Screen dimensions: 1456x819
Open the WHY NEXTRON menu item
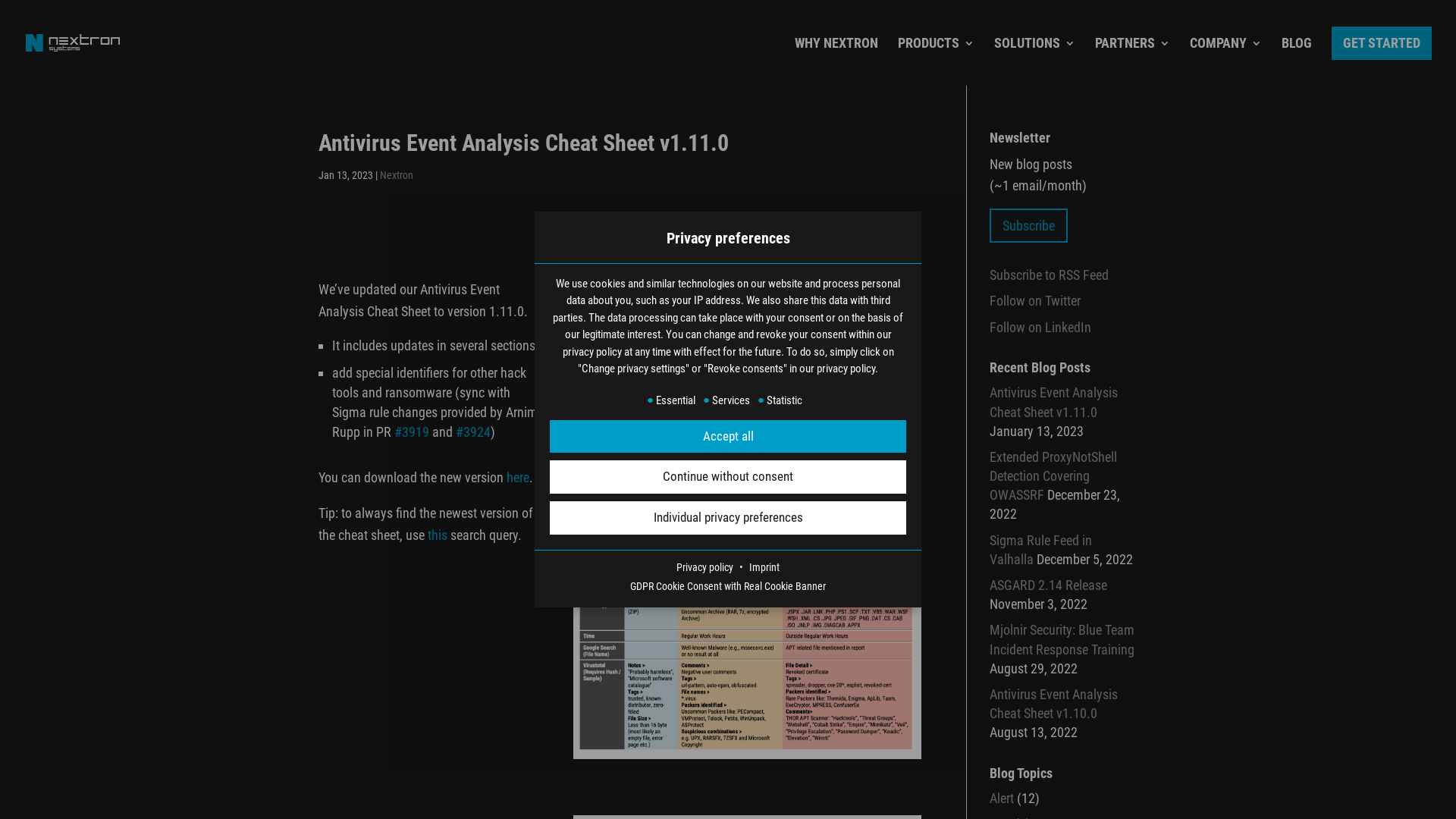(836, 43)
